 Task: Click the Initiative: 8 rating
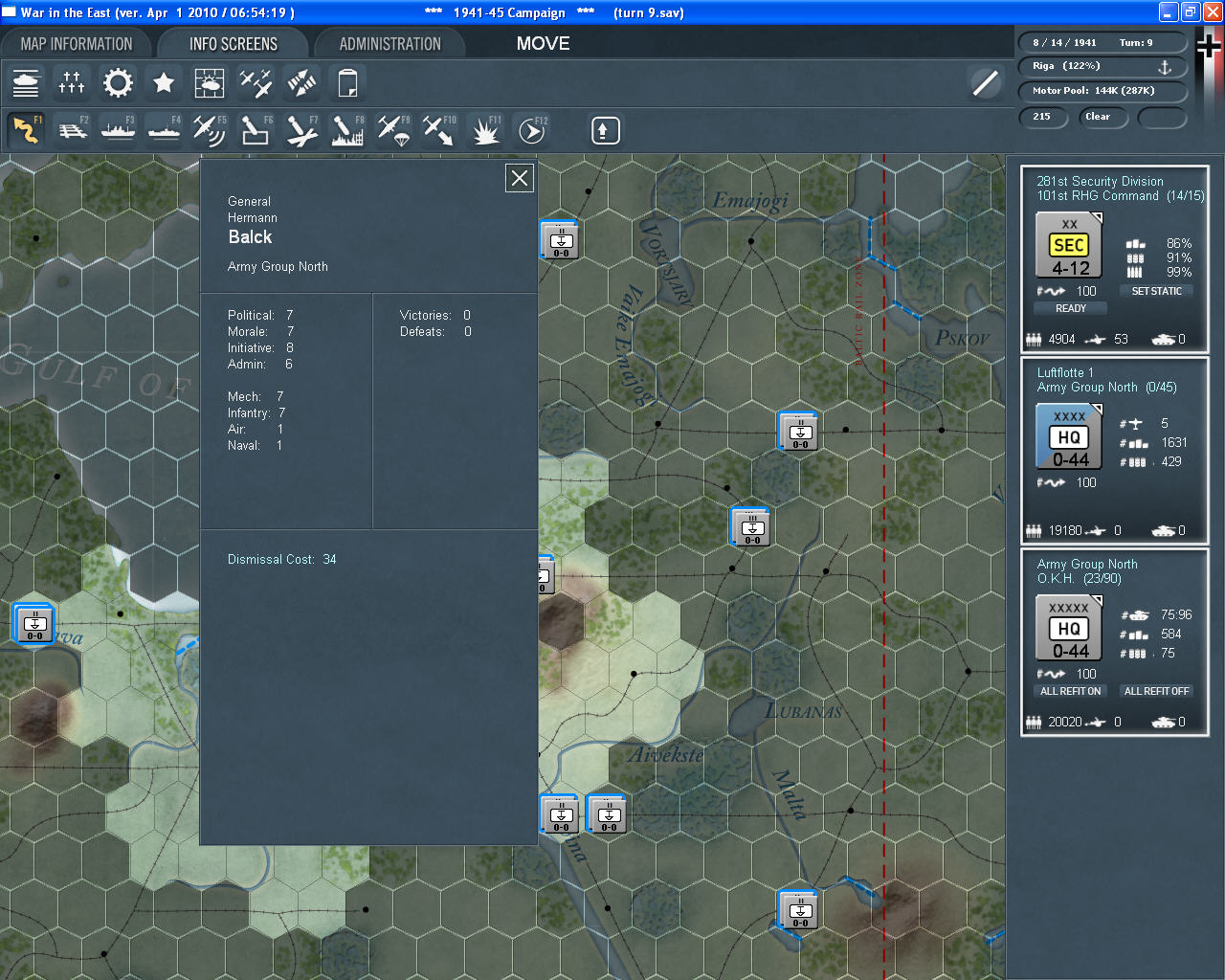click(260, 347)
